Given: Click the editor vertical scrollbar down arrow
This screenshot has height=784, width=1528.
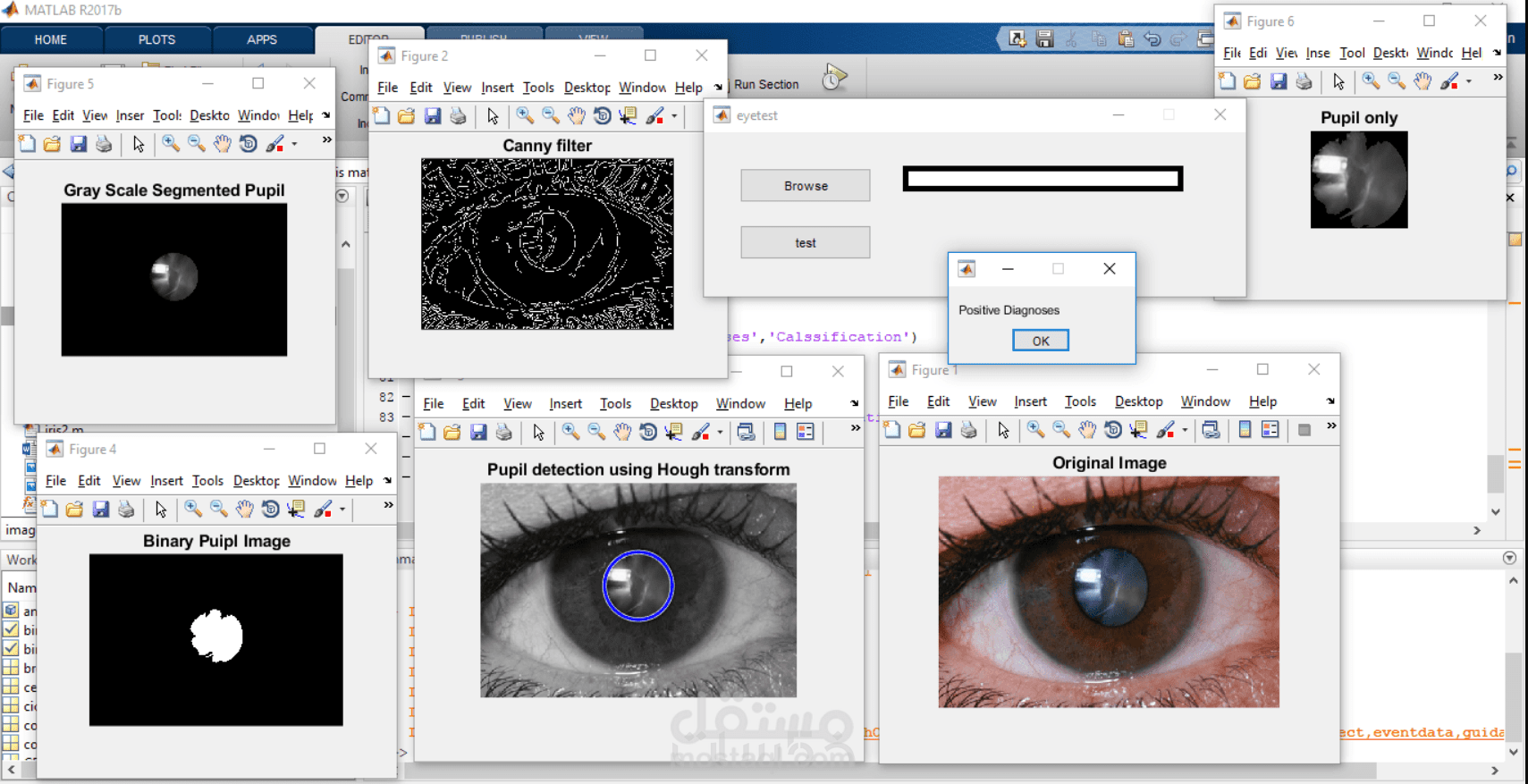Looking at the screenshot, I should 1496,512.
